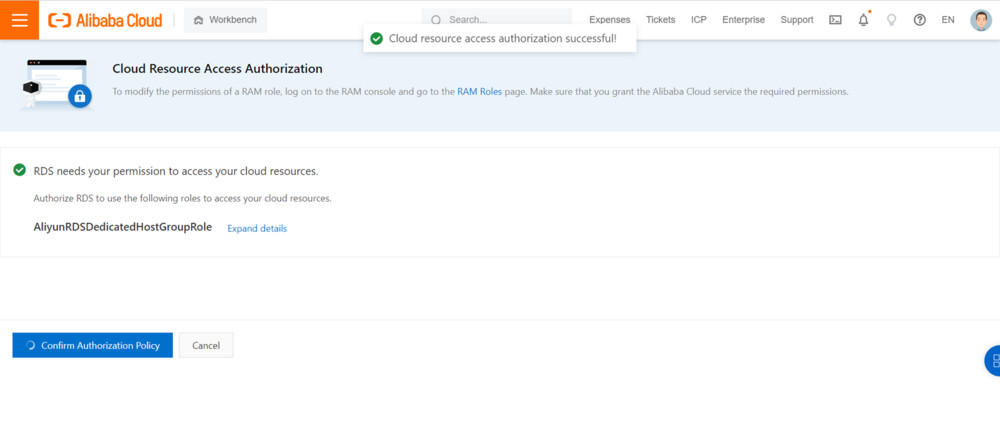Image resolution: width=1000 pixels, height=436 pixels.
Task: Open the Tickets menu
Action: 660,20
